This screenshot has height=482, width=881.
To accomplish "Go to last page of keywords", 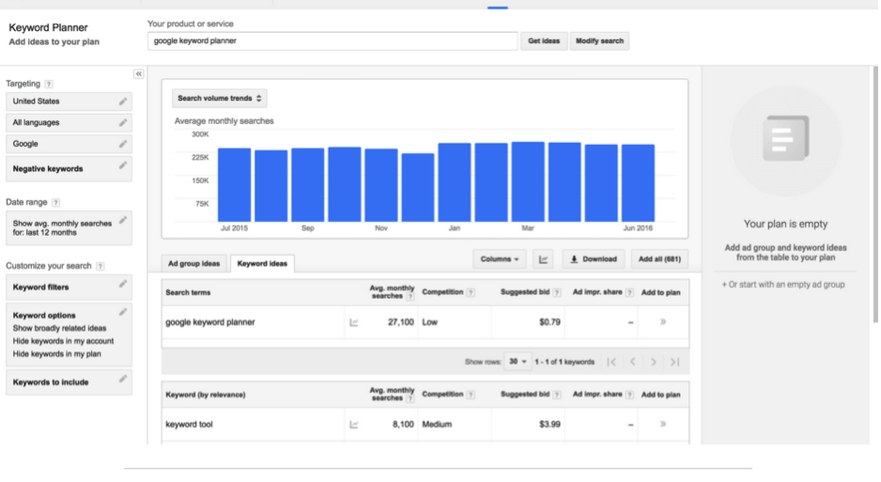I will coord(675,362).
